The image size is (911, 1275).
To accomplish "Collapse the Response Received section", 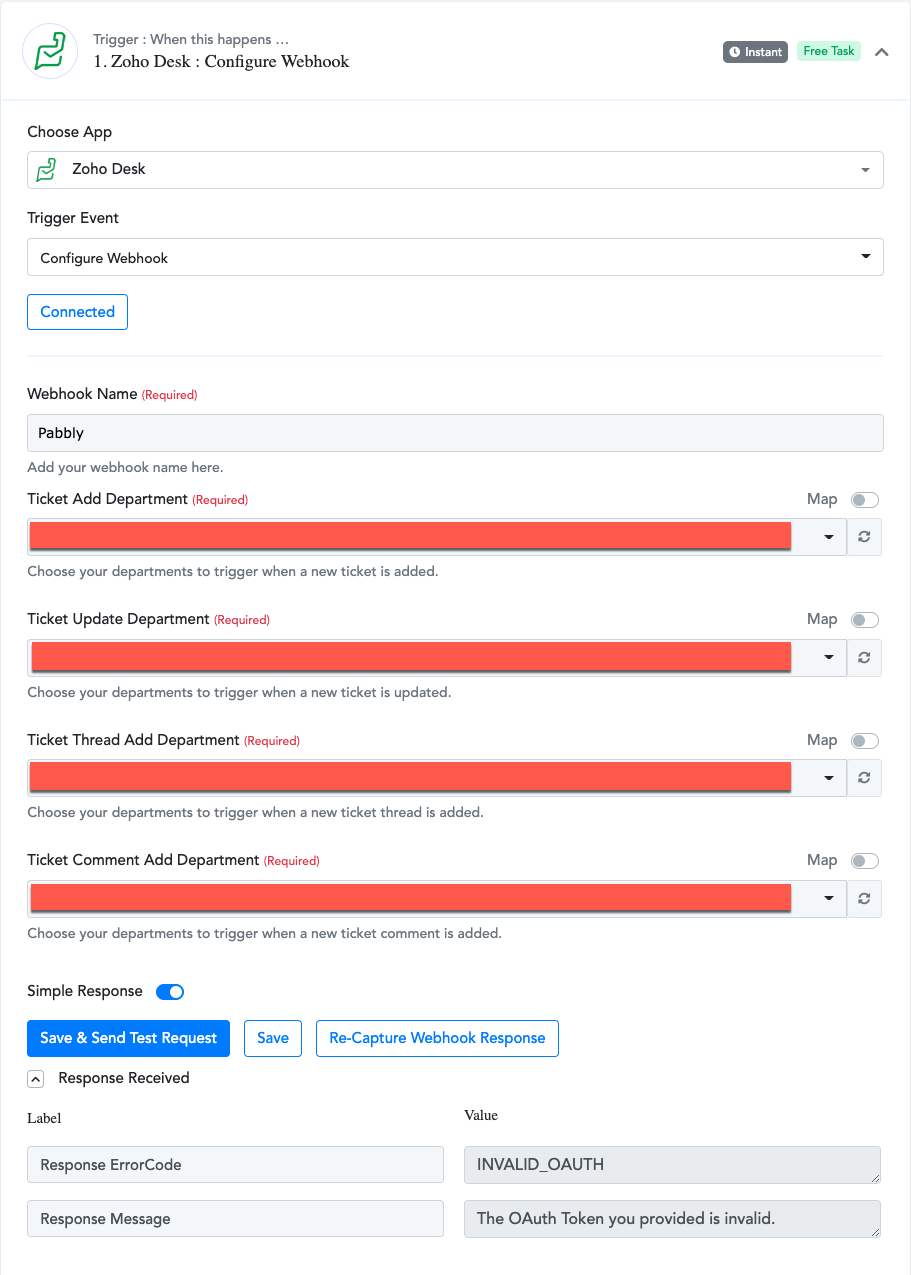I will [x=35, y=1079].
